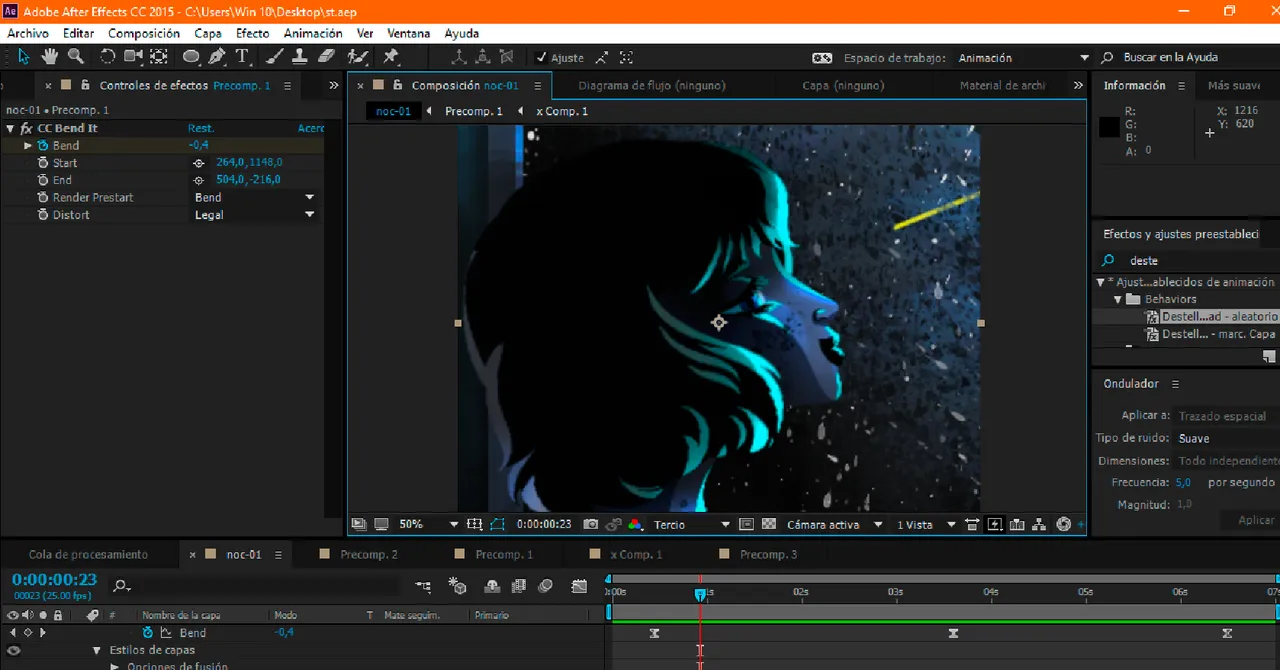1280x670 pixels.
Task: Show hidden panels with double-arrow next to Material
Action: pyautogui.click(x=1078, y=86)
